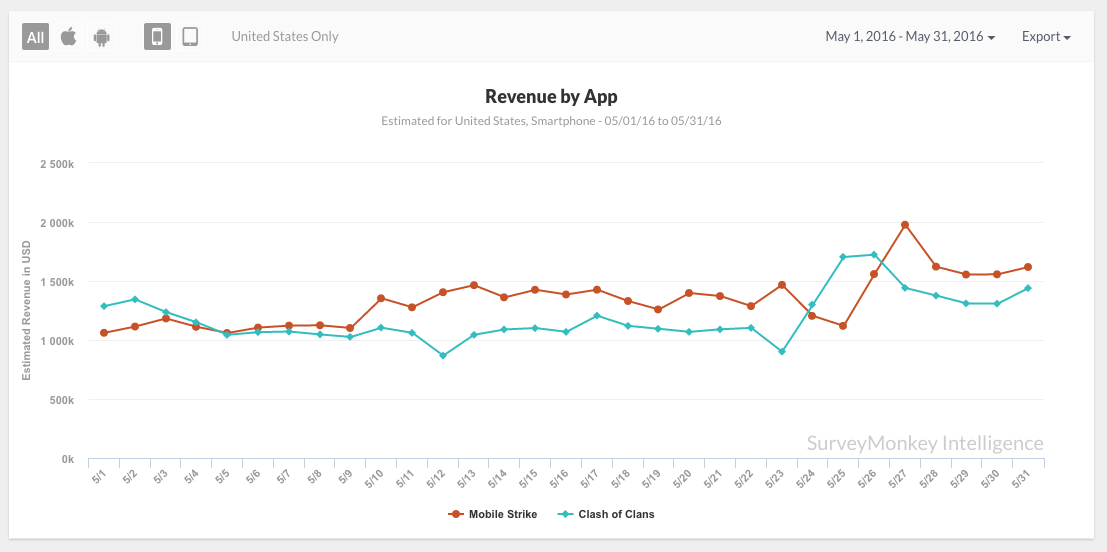The height and width of the screenshot is (552, 1107).
Task: Click the 5/10 x-axis date label
Action: pyautogui.click(x=375, y=477)
